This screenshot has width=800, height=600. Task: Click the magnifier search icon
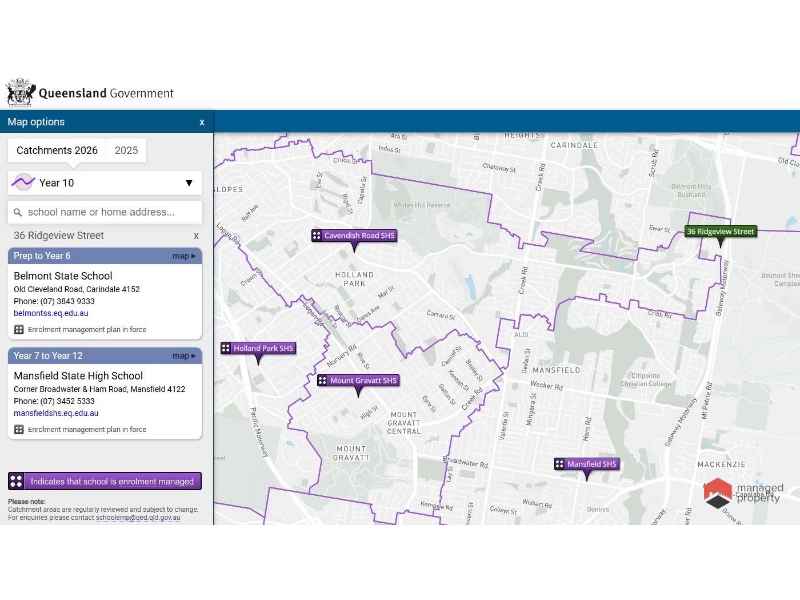tap(18, 212)
